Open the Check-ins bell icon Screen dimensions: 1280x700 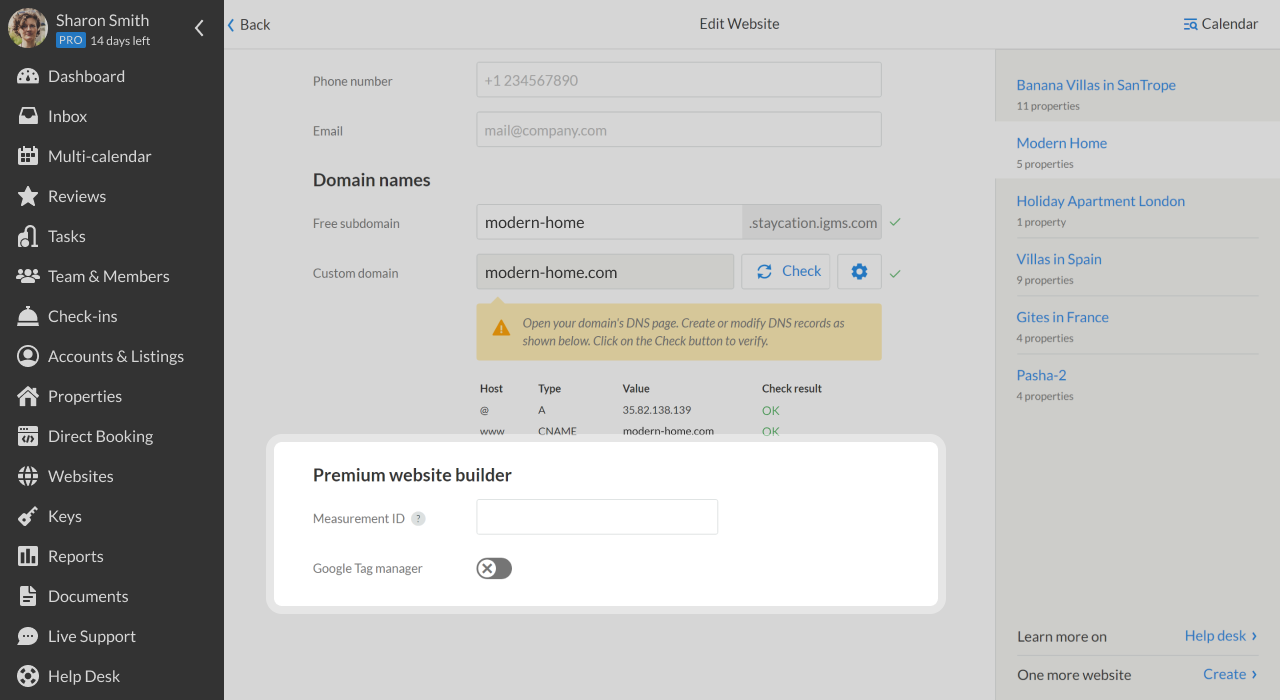[x=28, y=316]
